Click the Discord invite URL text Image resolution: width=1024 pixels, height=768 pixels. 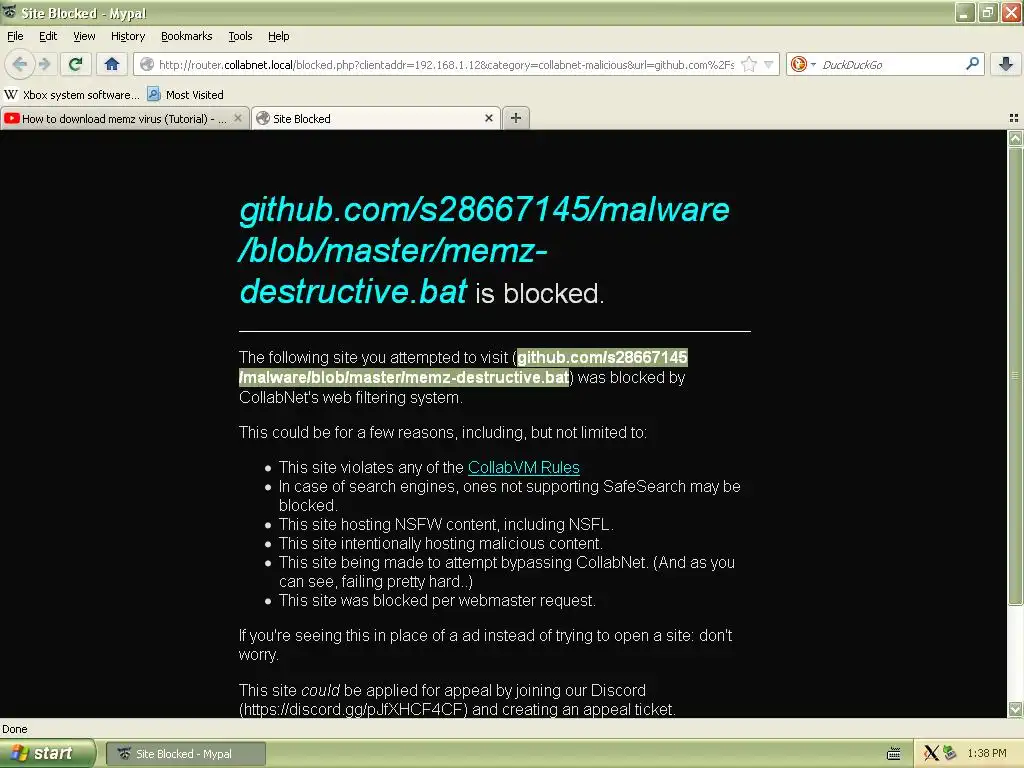(353, 709)
